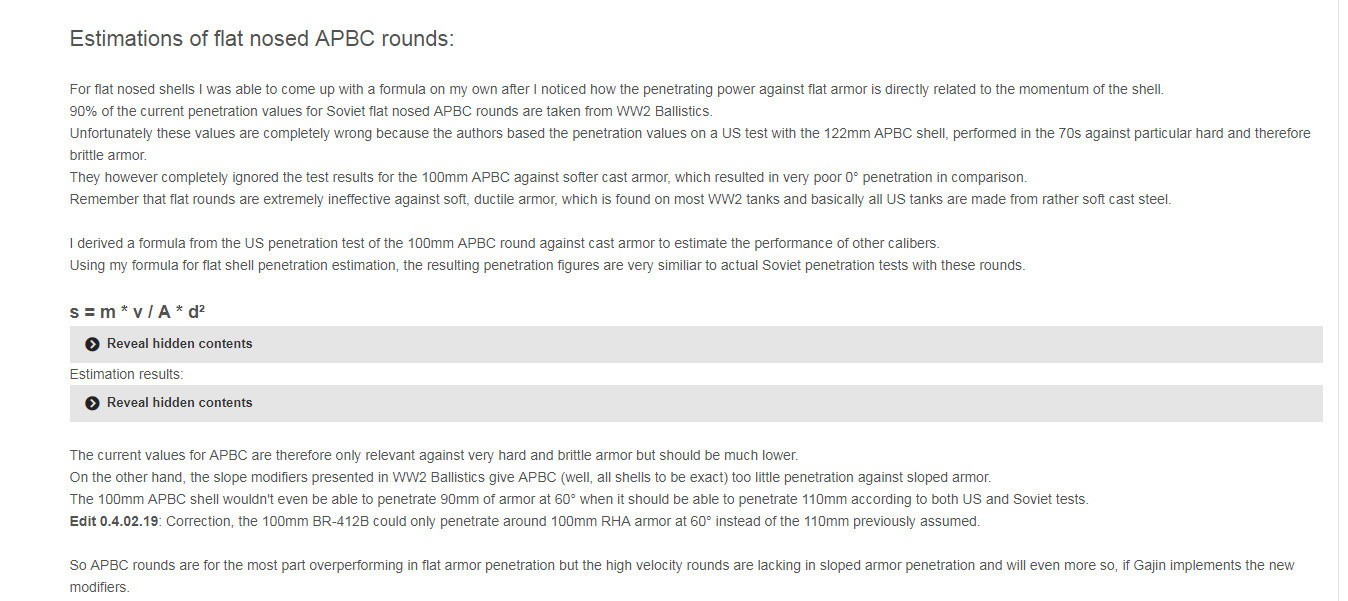Click the line starting with They however completely ignored

547,177
